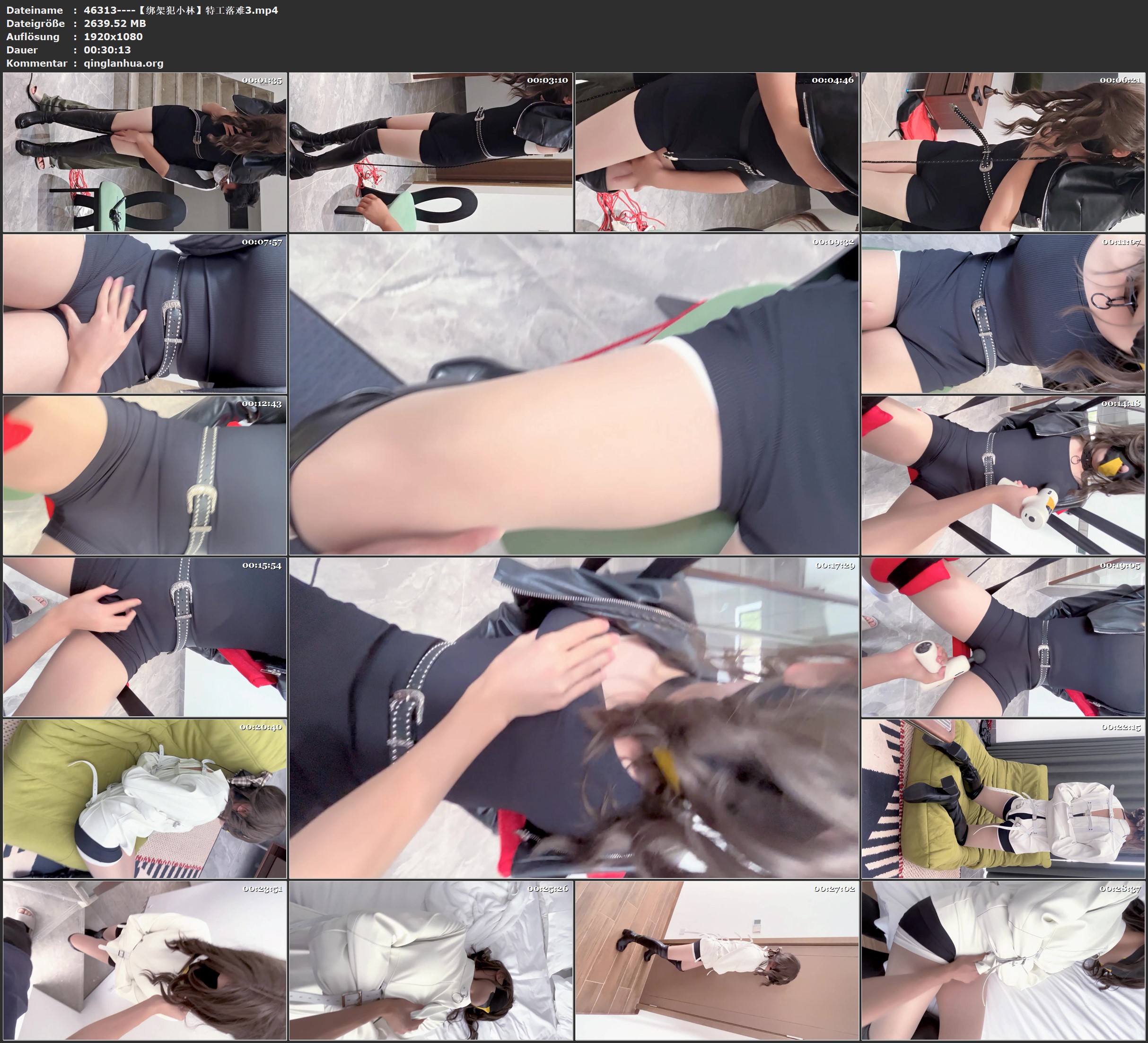Click the large frame marked 00:09:32

(574, 394)
